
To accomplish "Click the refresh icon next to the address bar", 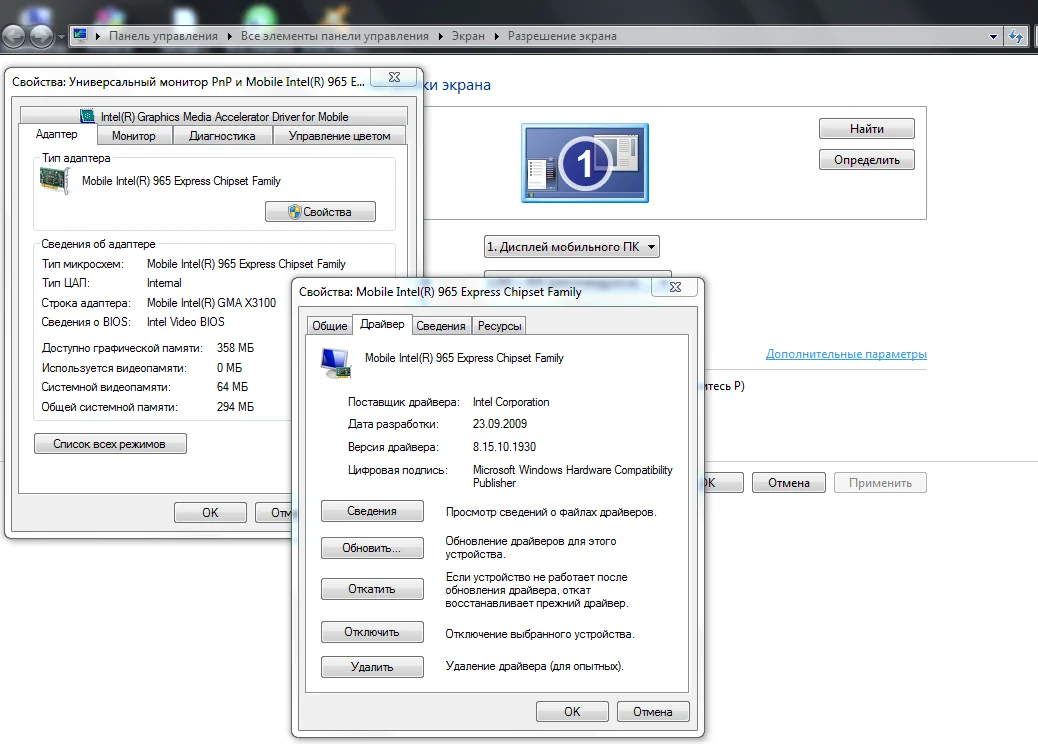I will [x=1016, y=36].
